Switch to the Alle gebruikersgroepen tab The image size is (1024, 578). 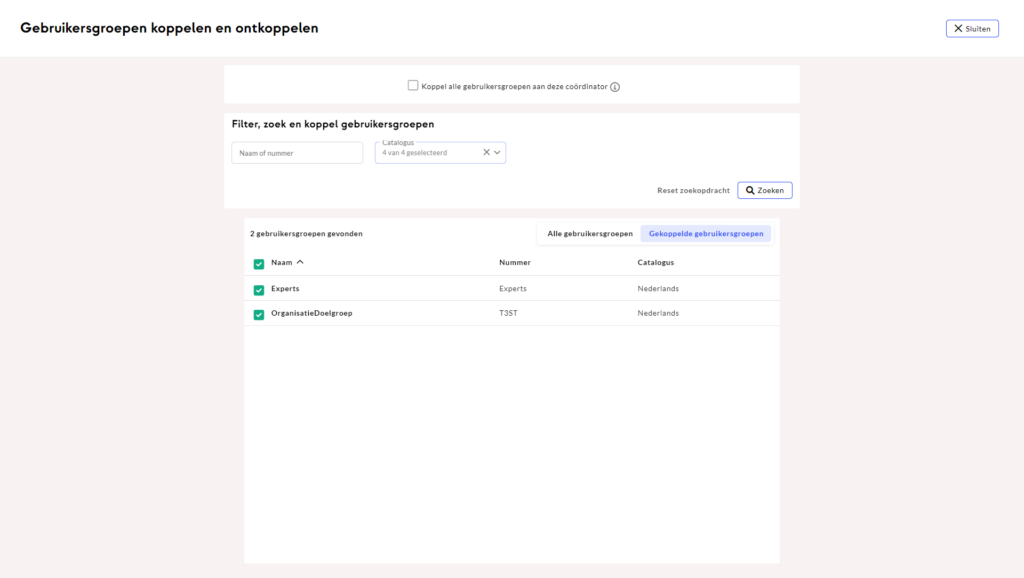[589, 234]
